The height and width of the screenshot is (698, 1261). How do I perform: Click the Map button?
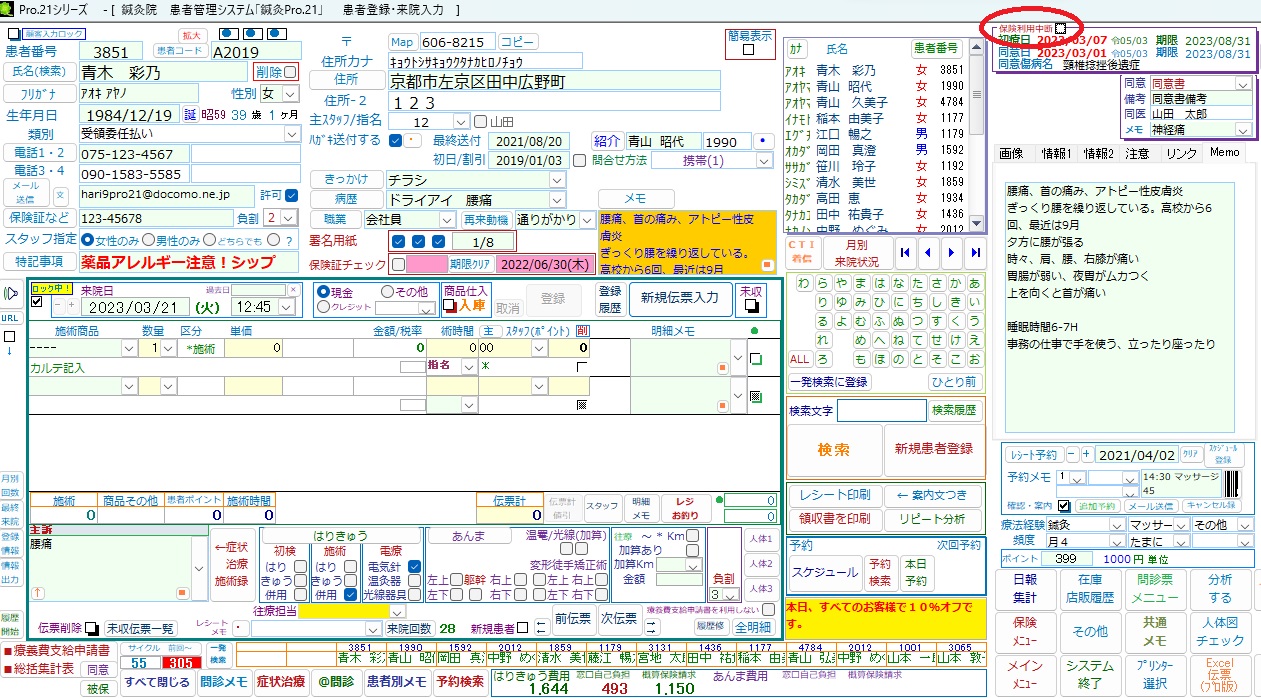pos(402,42)
